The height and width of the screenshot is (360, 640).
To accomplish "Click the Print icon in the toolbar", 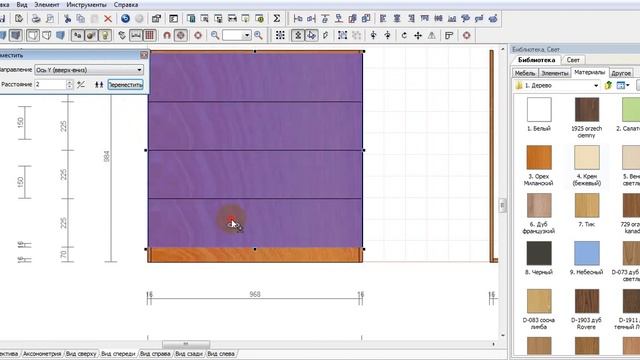I will point(36,19).
